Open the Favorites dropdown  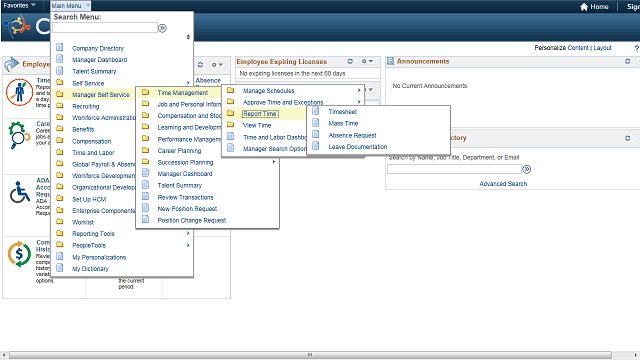(x=19, y=5)
